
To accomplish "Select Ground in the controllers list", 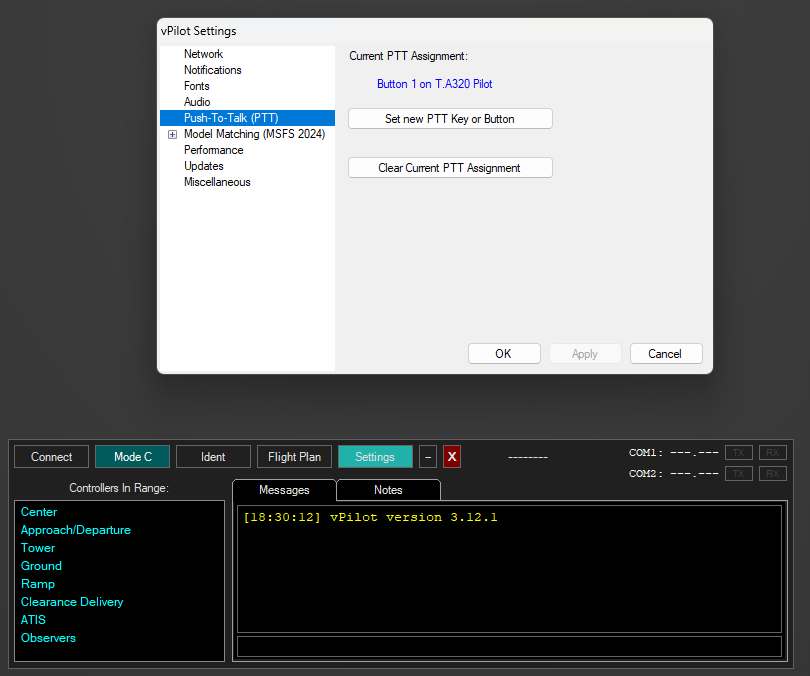I will [41, 566].
